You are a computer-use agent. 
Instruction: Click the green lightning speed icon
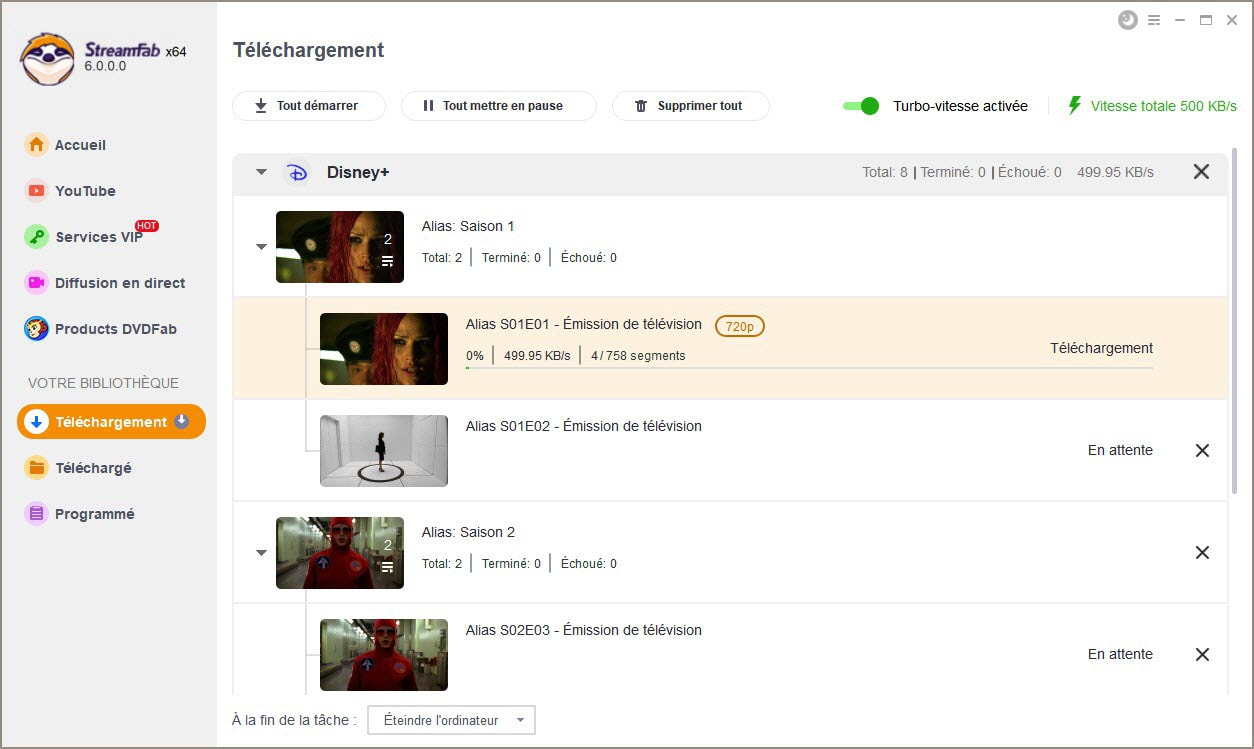tap(1075, 105)
